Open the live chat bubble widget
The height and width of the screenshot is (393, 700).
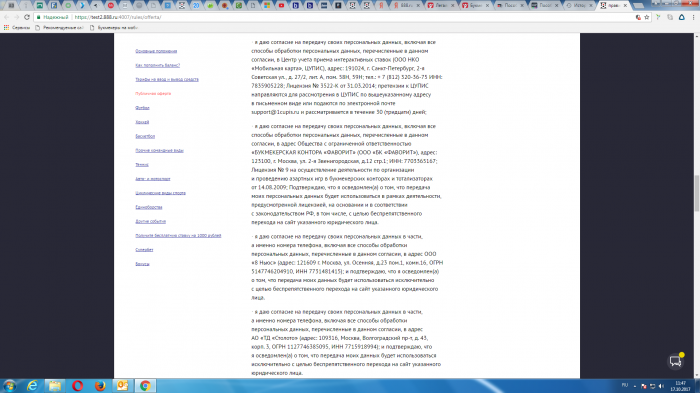[x=676, y=361]
